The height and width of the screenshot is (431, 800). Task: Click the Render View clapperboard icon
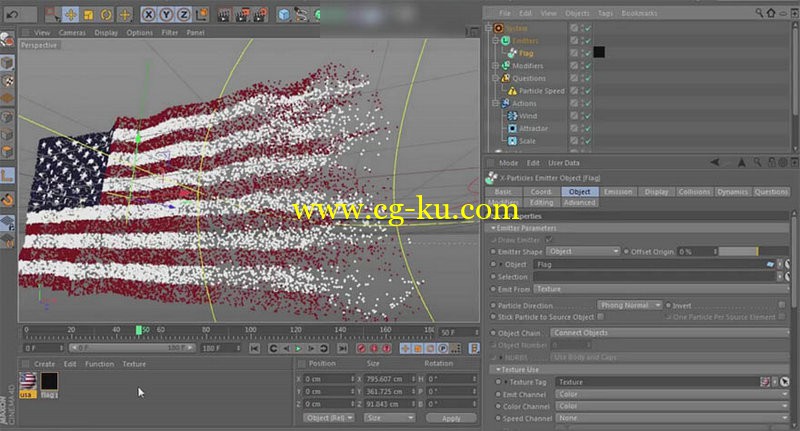(223, 15)
